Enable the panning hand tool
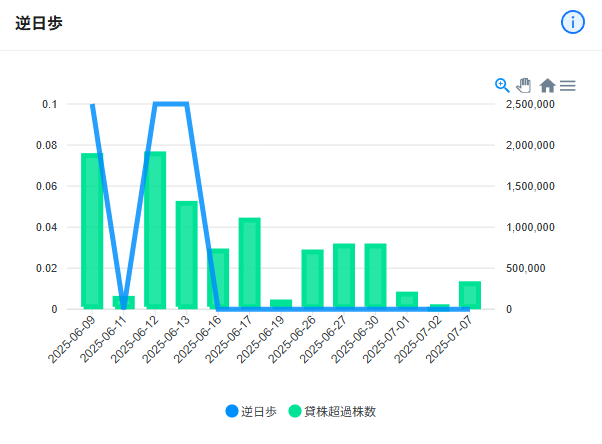 tap(524, 85)
